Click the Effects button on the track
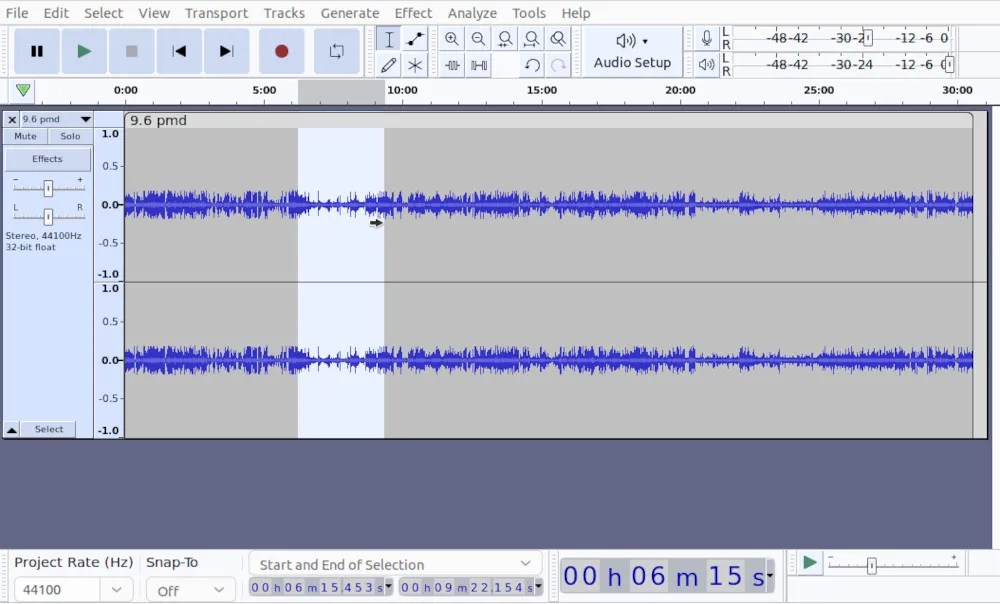The width and height of the screenshot is (1000, 604). coord(47,158)
